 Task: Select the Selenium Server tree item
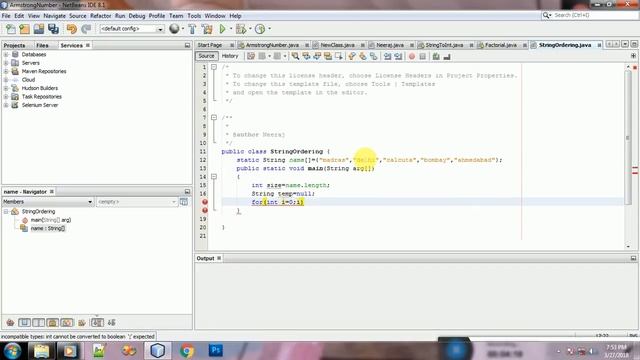tap(40, 105)
